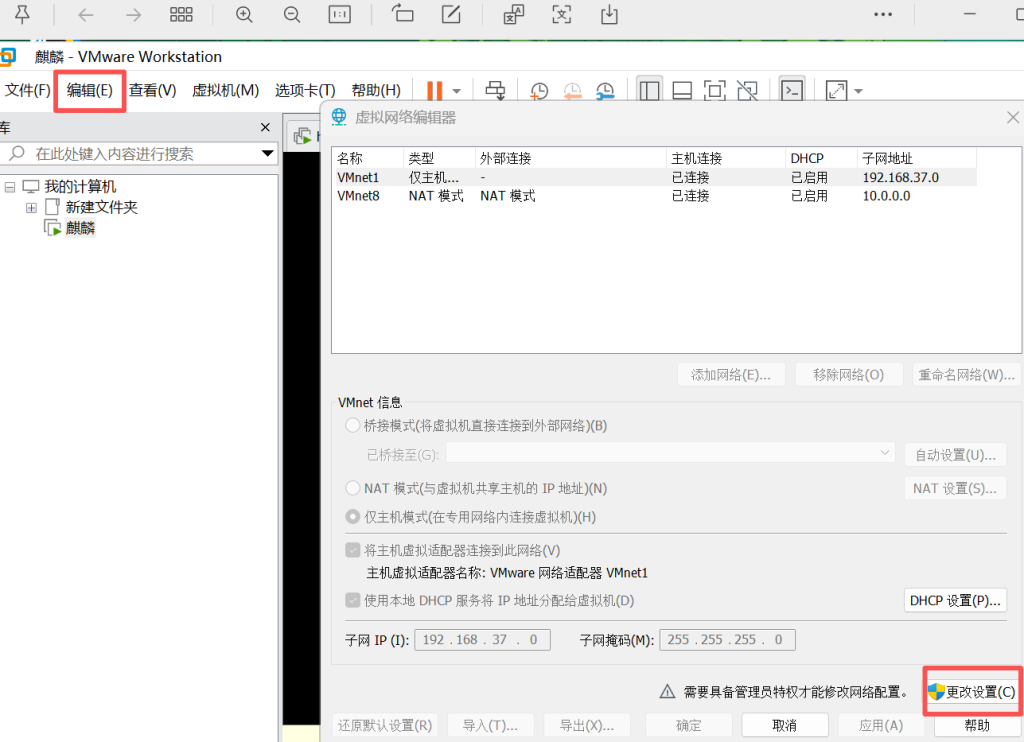Click the 更改设置(C) button

pos(972,692)
